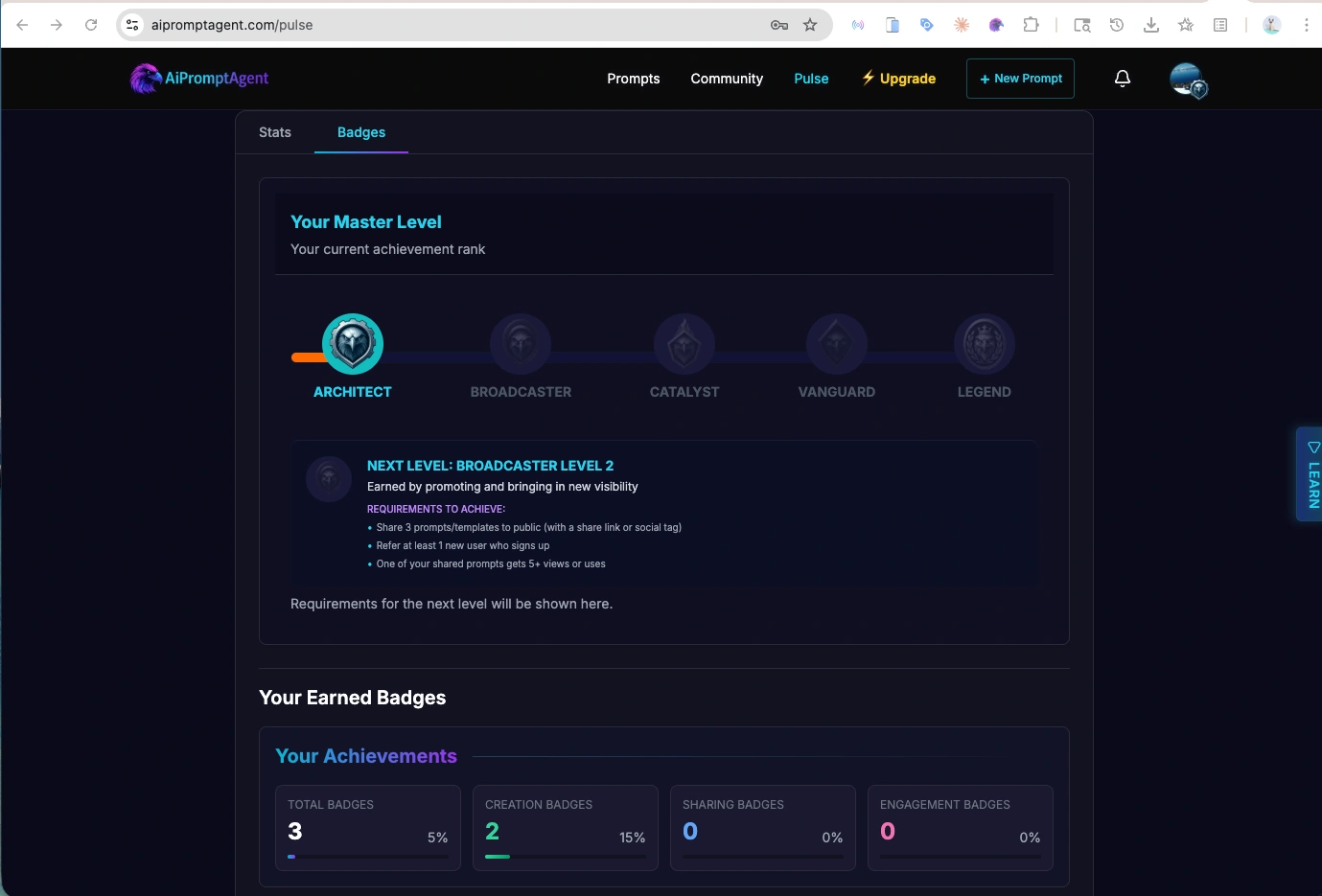Select the Architect badge icon

(353, 344)
